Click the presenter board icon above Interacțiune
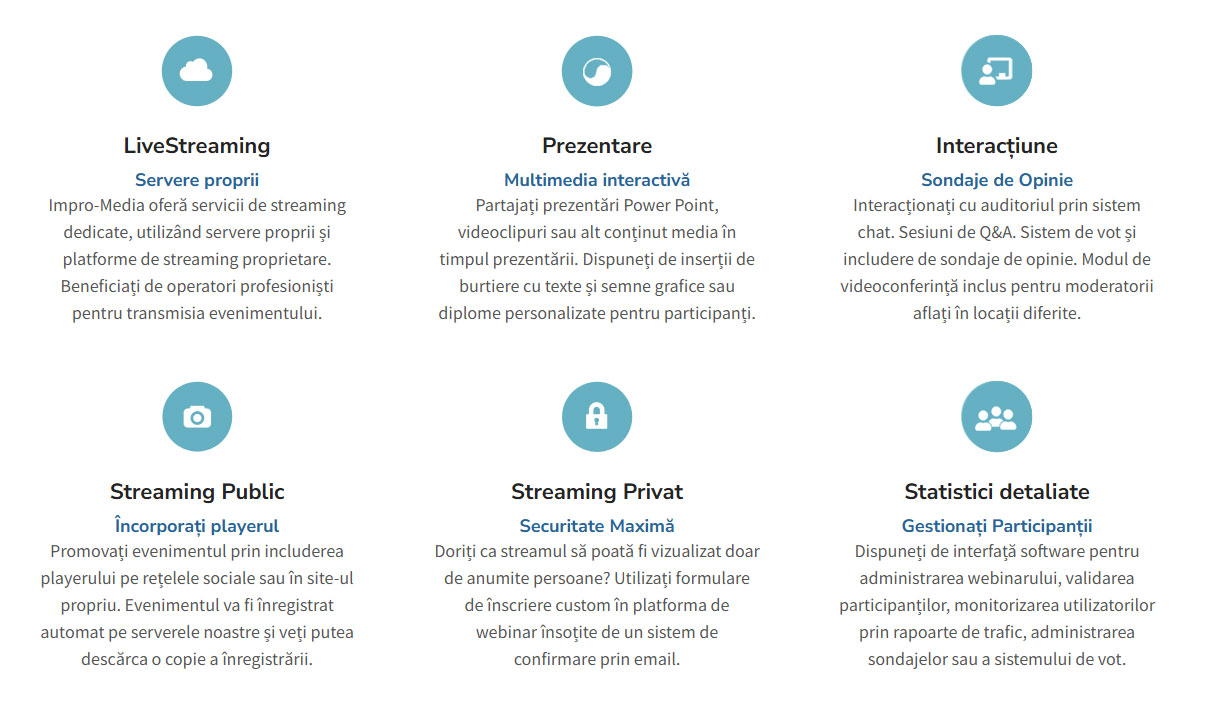 pos(997,71)
